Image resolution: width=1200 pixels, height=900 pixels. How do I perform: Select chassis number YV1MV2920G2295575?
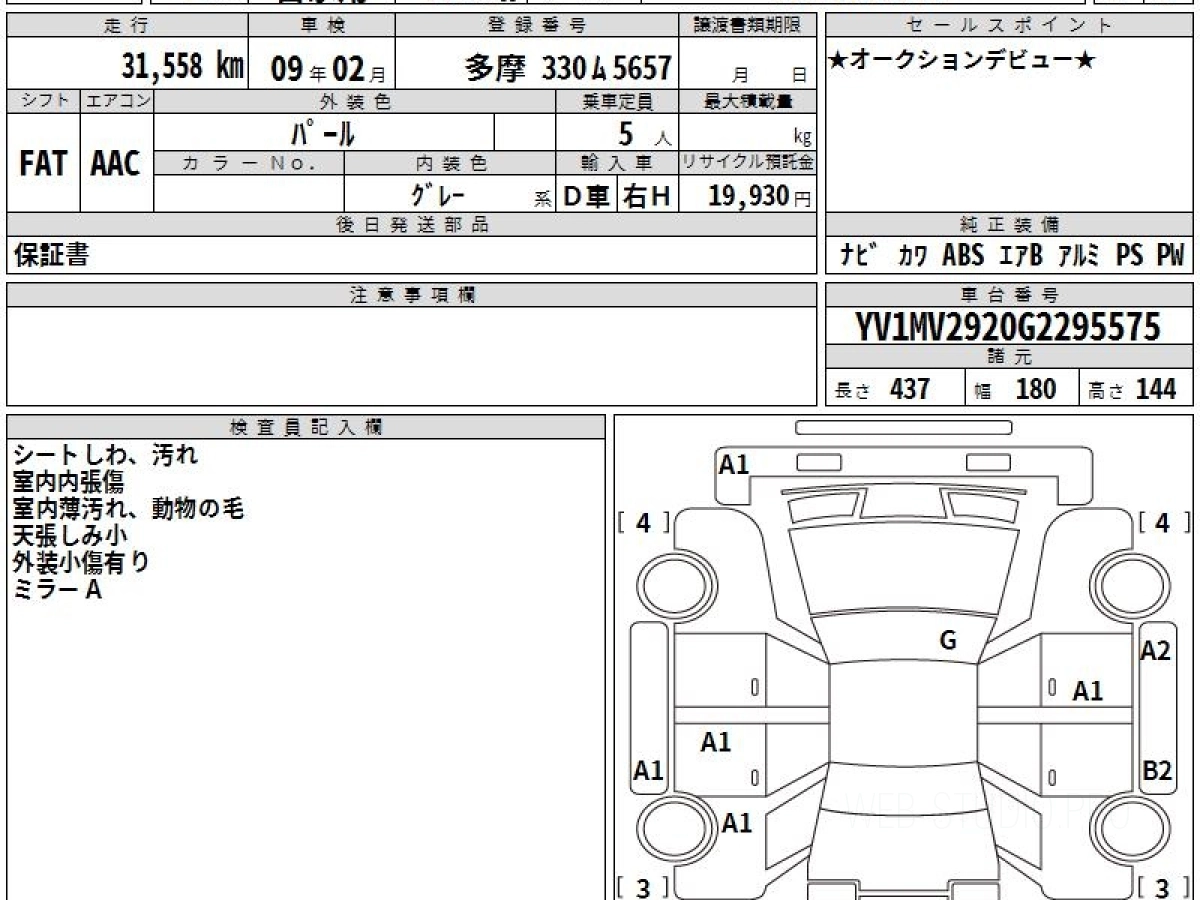pyautogui.click(x=1008, y=327)
